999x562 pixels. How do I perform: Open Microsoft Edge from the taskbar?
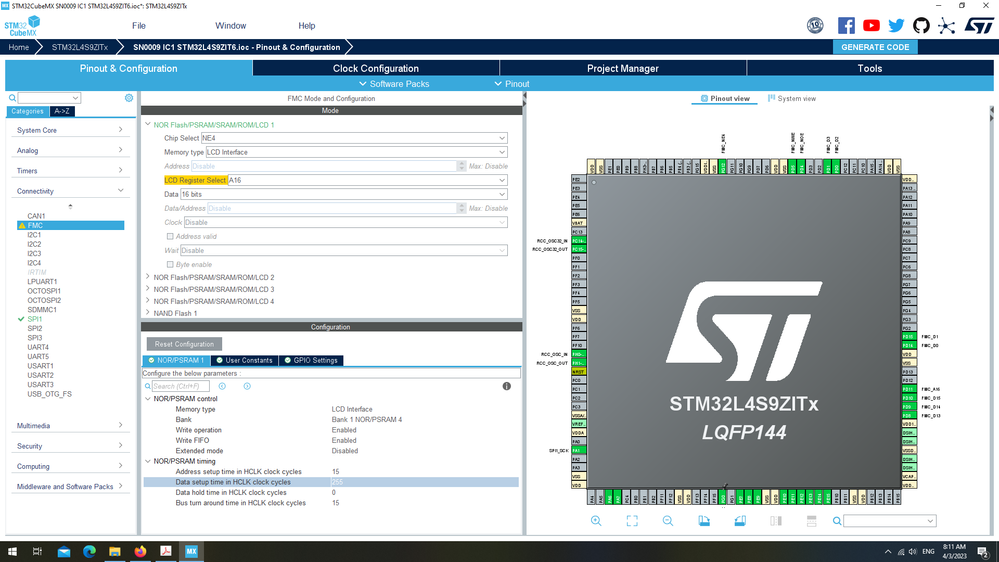(x=89, y=551)
